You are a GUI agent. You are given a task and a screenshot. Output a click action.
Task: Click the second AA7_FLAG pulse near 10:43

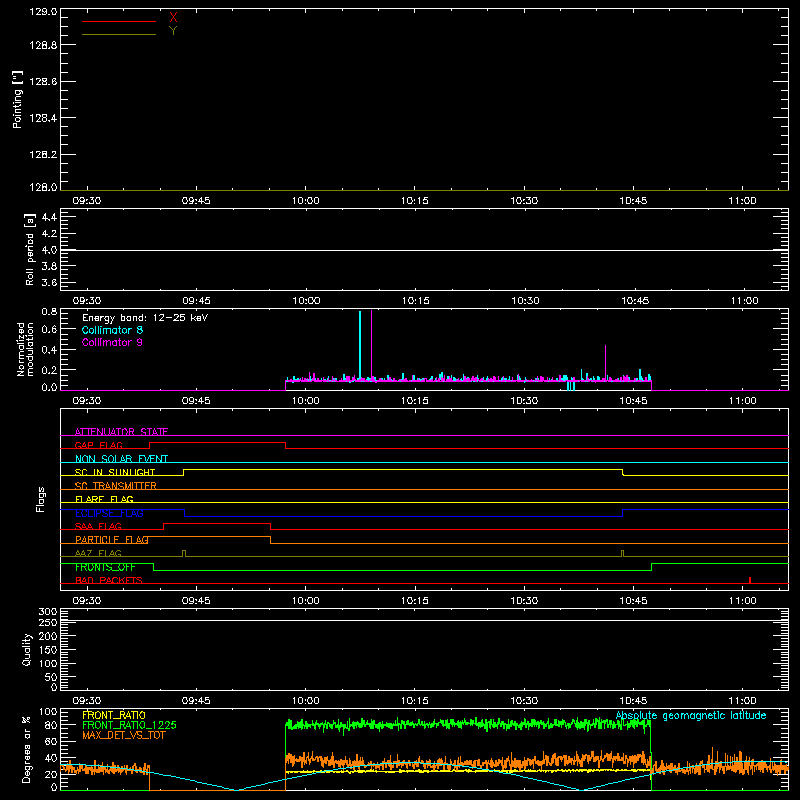click(x=622, y=553)
